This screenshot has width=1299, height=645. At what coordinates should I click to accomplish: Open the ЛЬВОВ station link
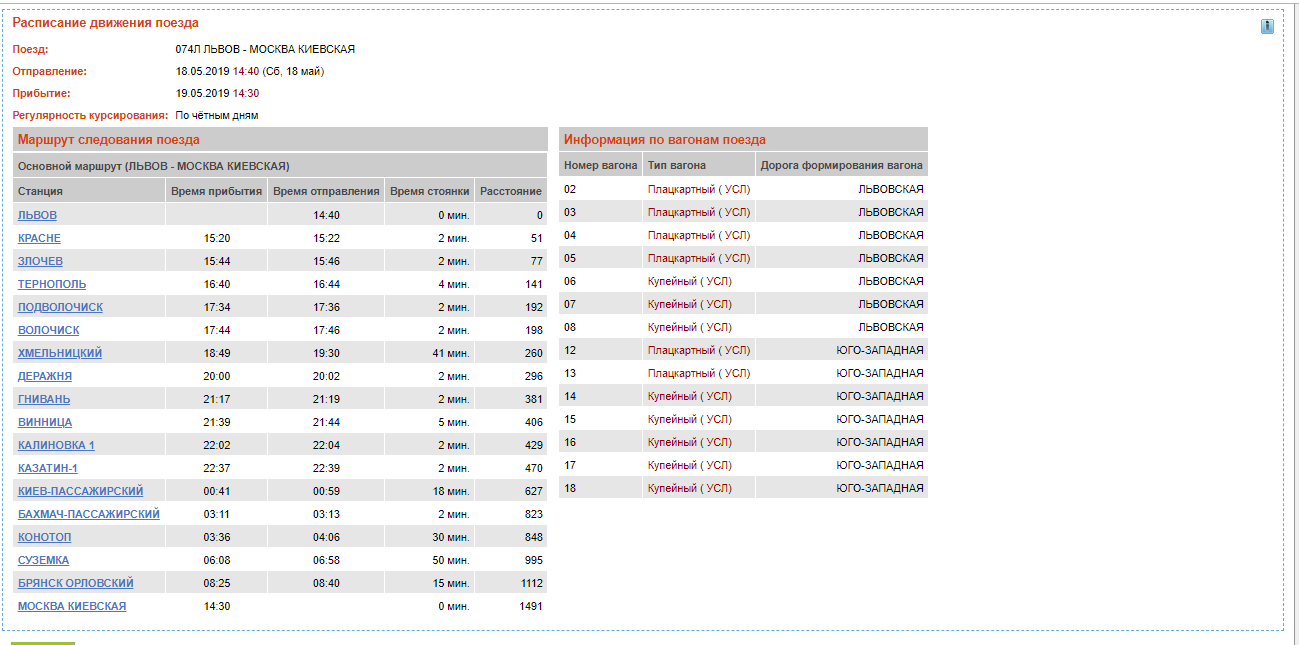(37, 215)
